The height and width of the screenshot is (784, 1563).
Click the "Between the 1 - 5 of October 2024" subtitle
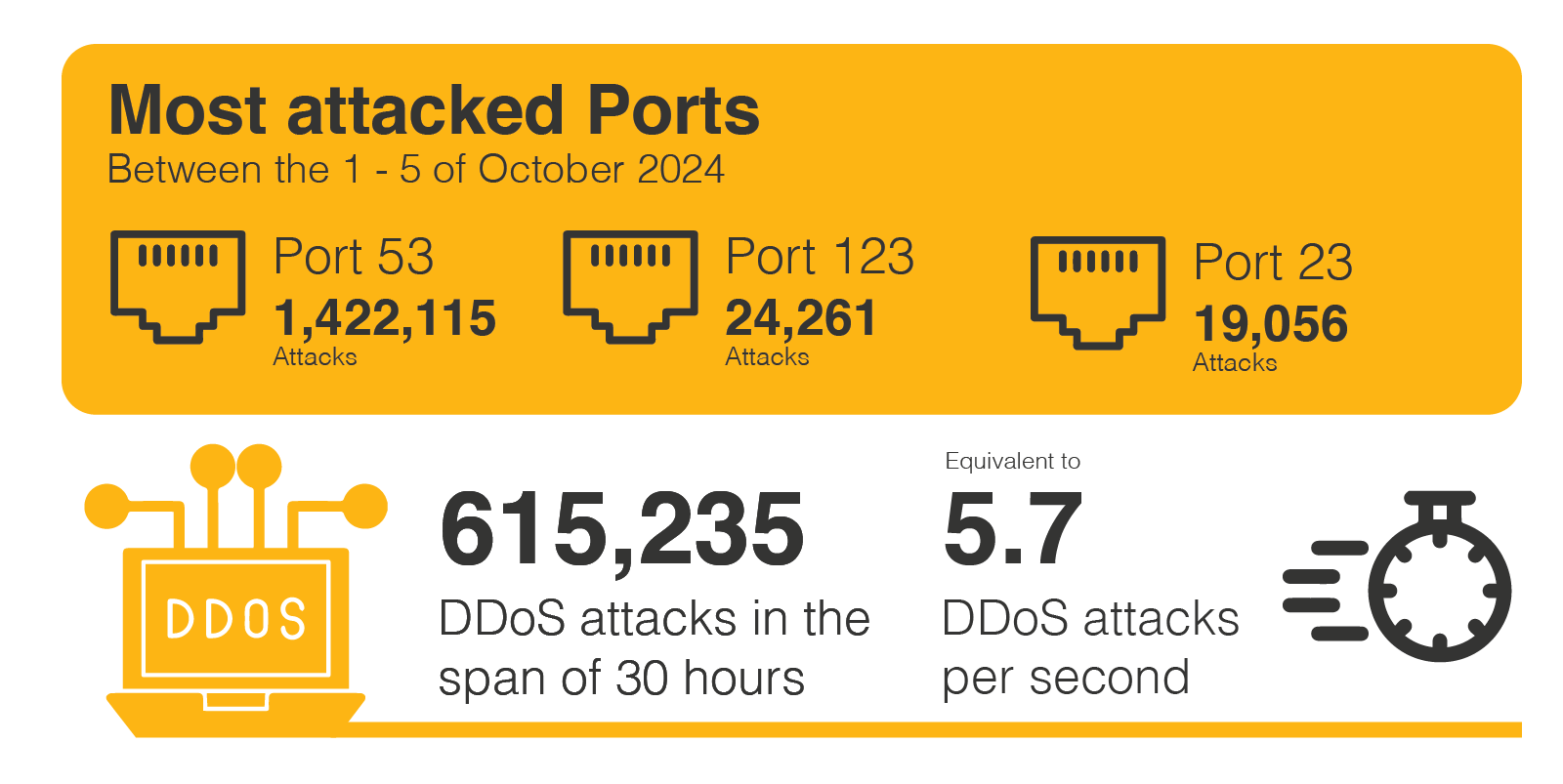416,170
